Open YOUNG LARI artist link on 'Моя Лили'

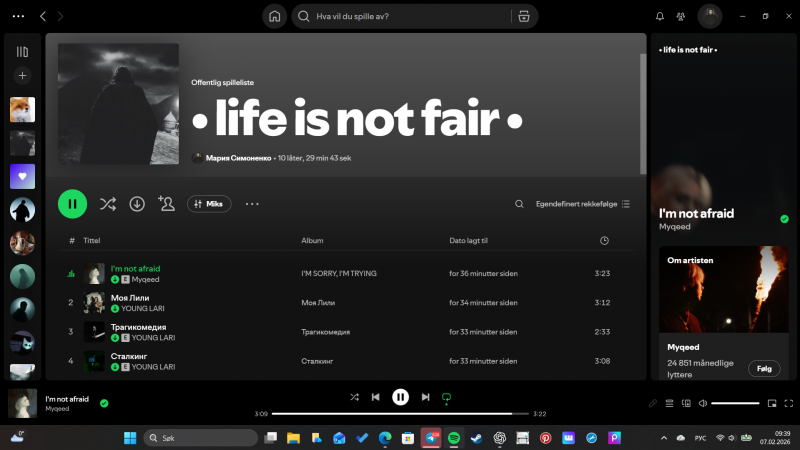143,309
